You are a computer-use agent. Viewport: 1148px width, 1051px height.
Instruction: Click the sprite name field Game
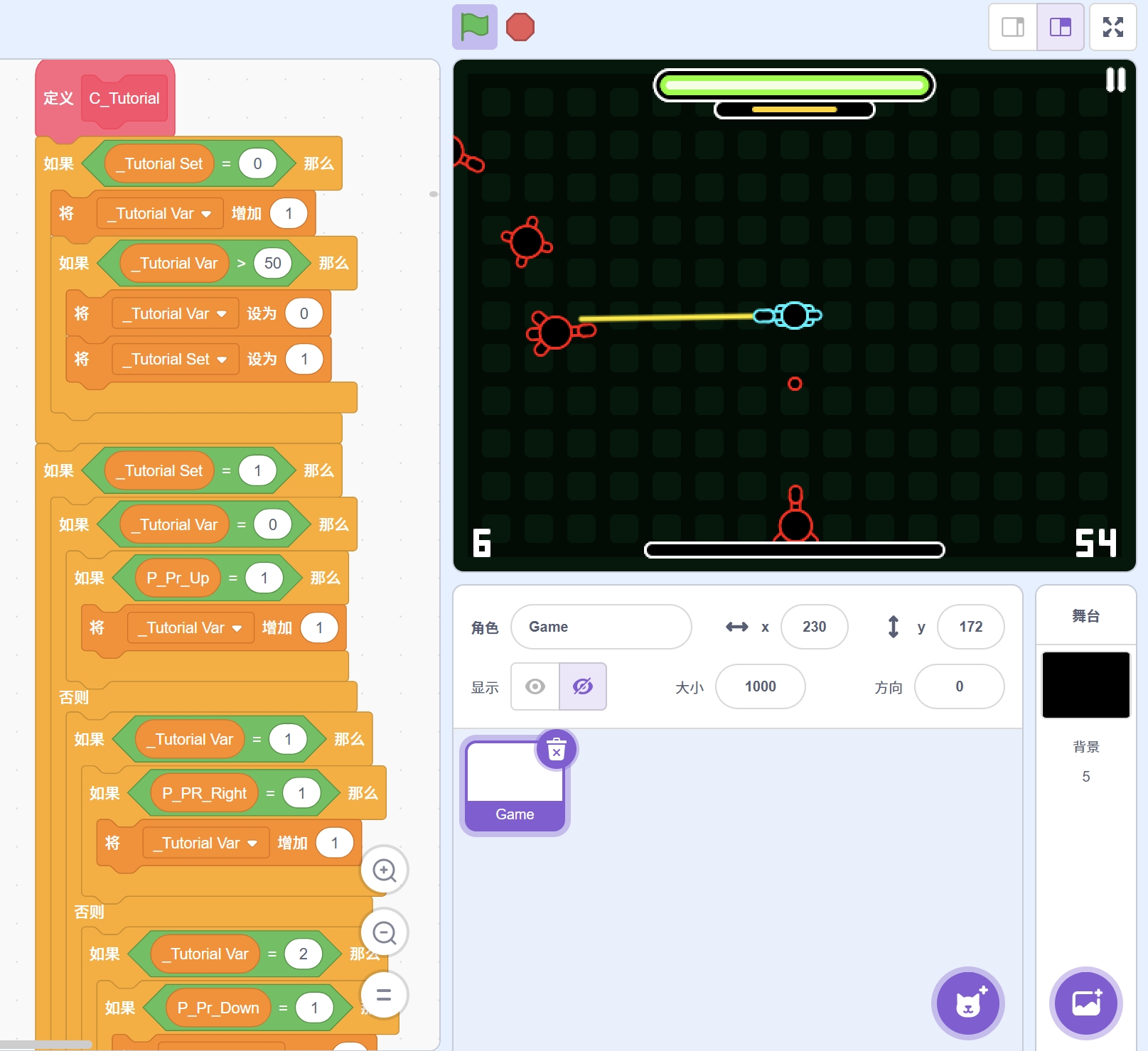601,627
